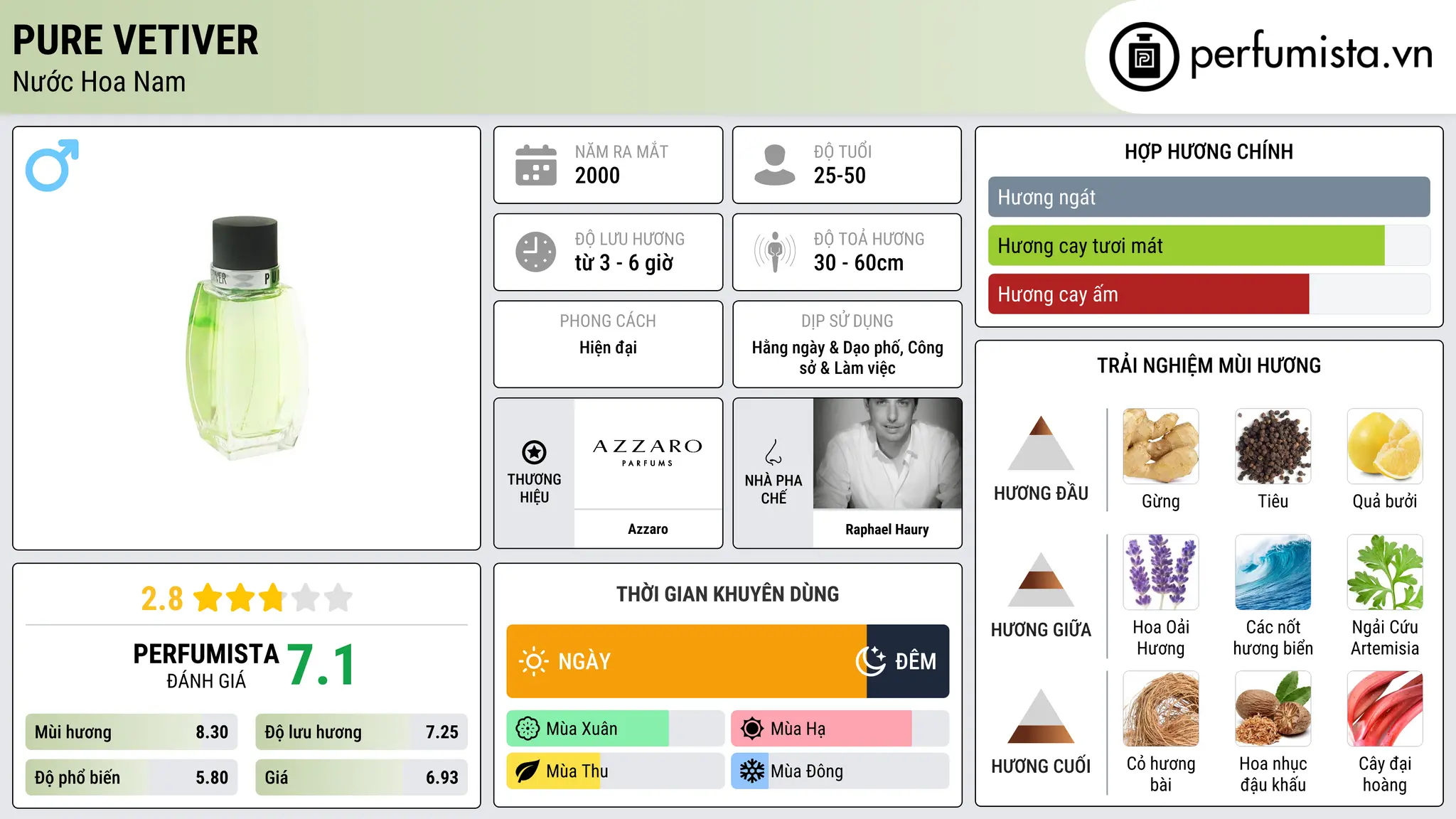Click the orange NGÀY daytime bar
The width and height of the screenshot is (1456, 819).
[687, 661]
